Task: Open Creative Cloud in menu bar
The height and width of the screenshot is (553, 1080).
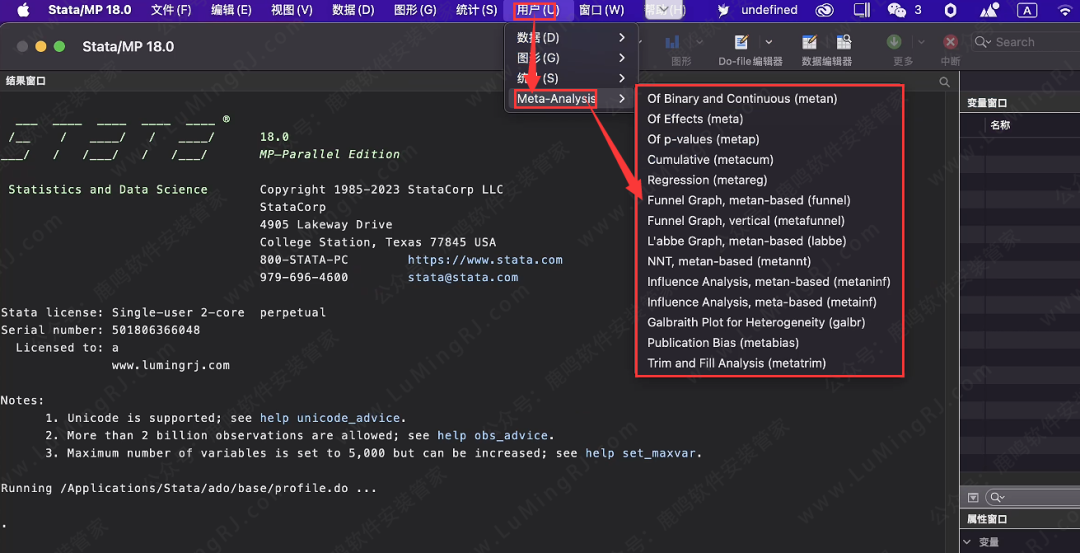Action: pyautogui.click(x=824, y=10)
